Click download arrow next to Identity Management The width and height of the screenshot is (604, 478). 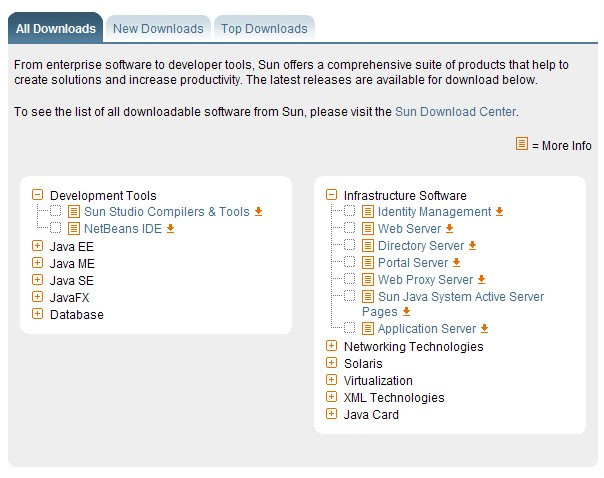tap(499, 211)
